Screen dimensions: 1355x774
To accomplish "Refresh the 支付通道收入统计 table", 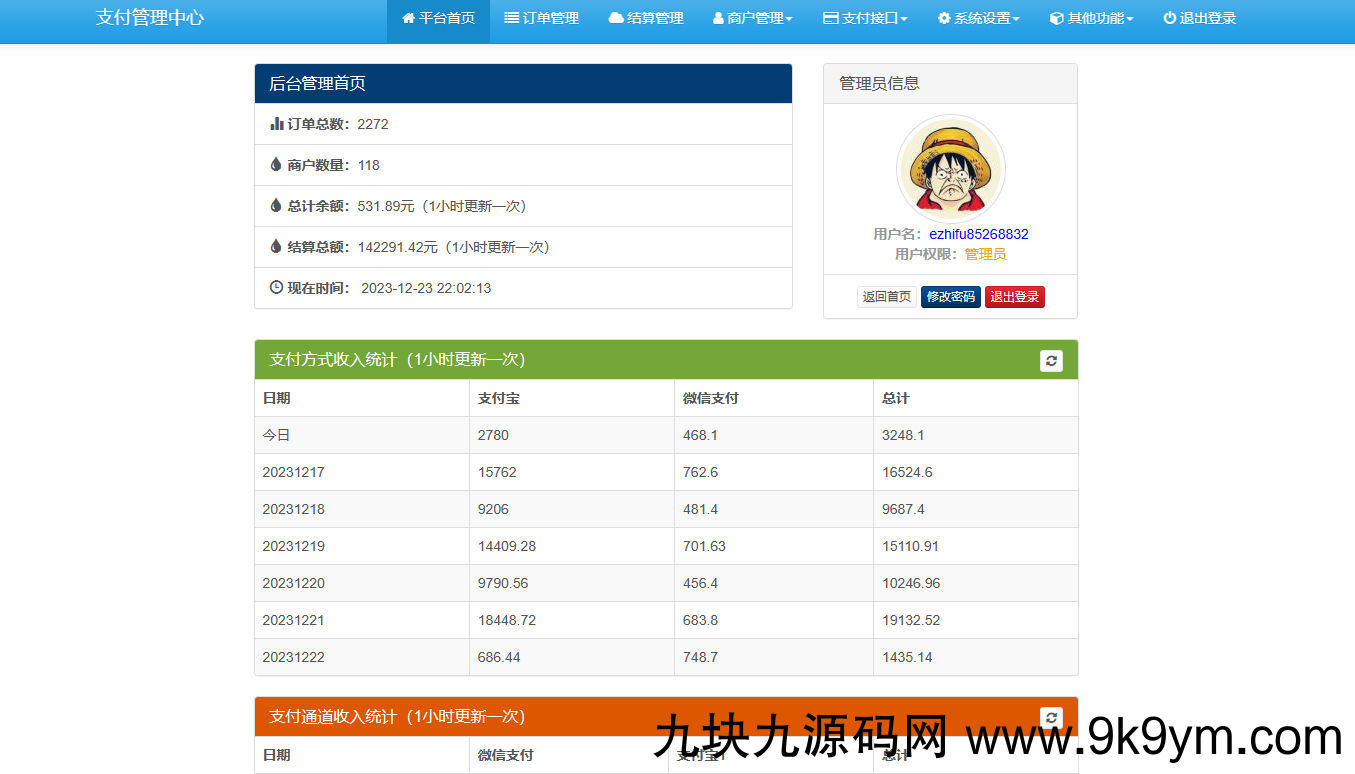I will [1051, 717].
